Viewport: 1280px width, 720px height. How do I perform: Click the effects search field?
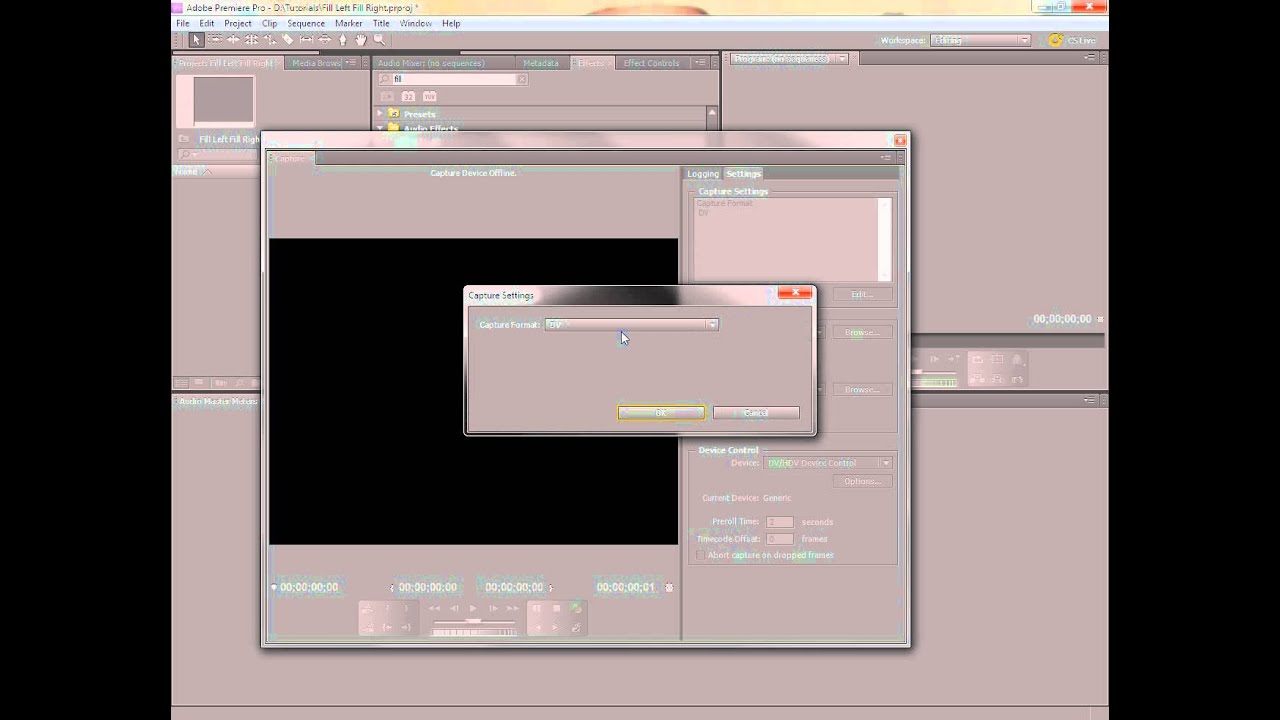pos(454,79)
